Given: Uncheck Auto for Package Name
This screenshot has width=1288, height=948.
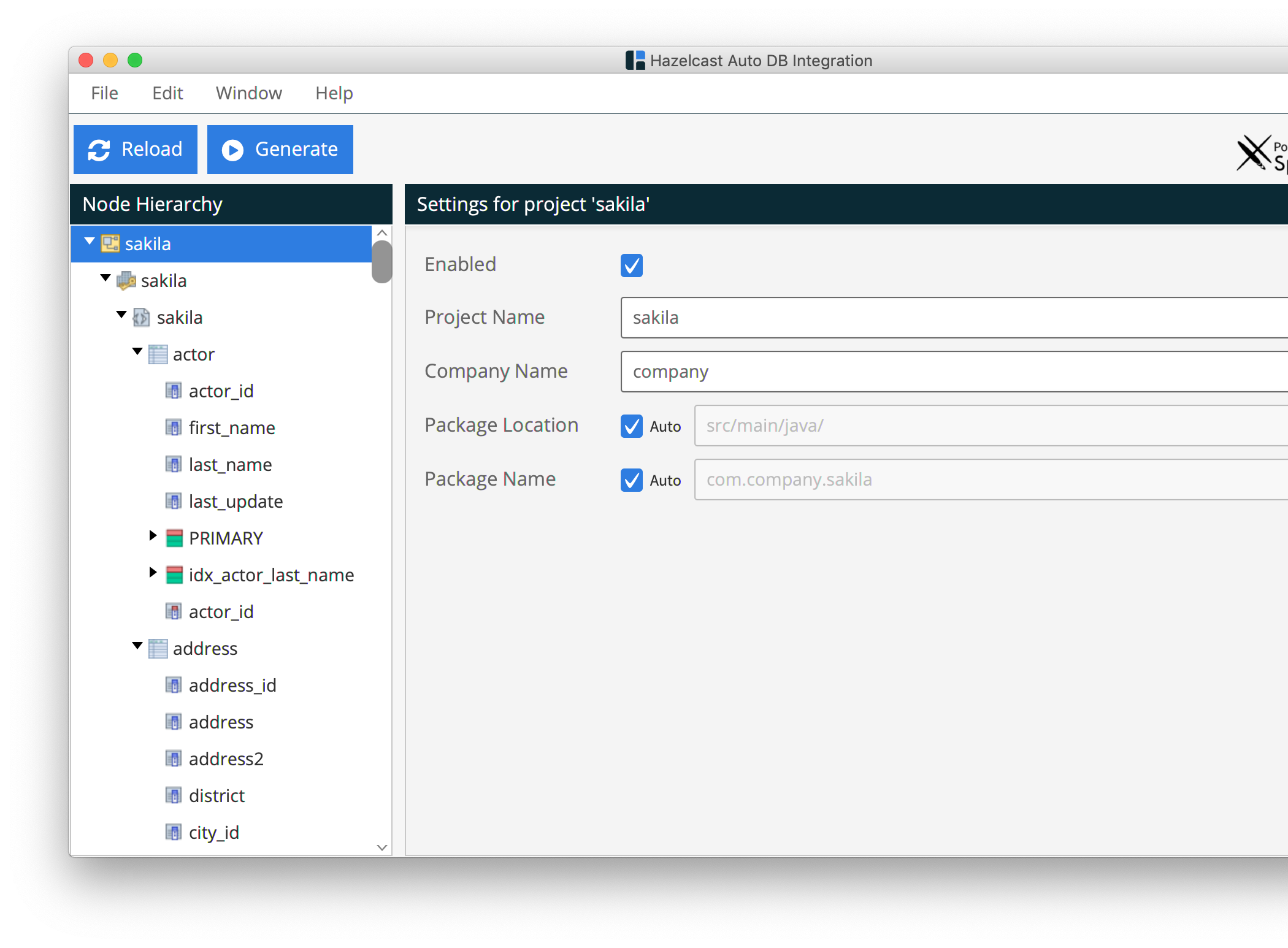Looking at the screenshot, I should (632, 480).
